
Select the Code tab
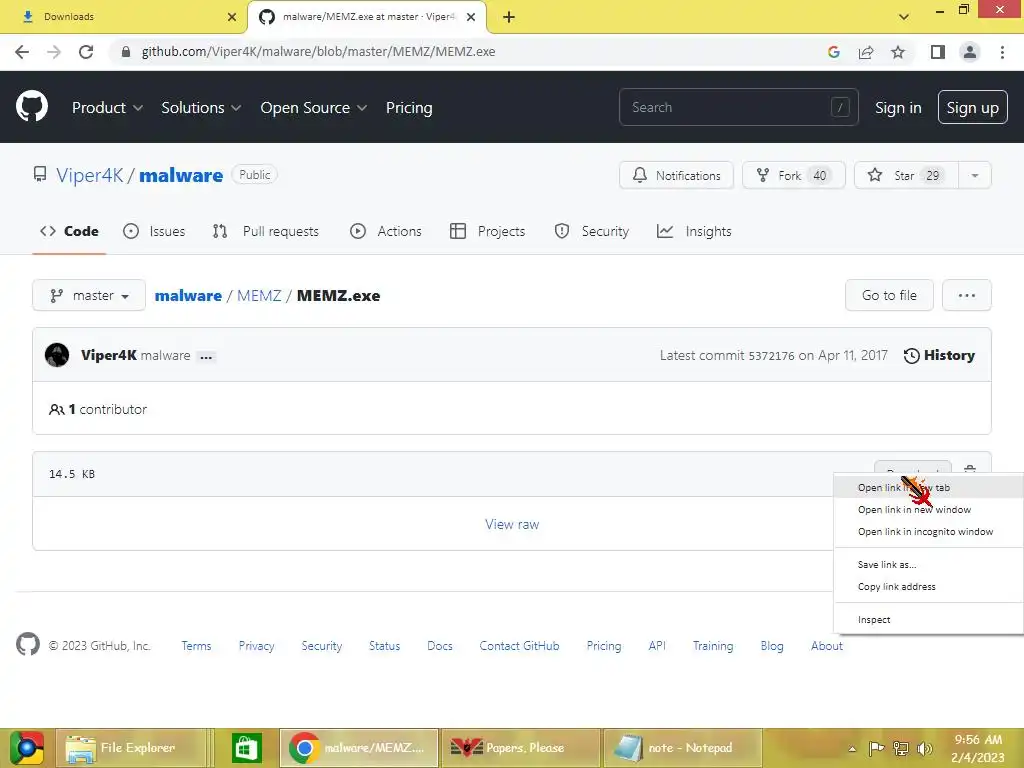69,231
